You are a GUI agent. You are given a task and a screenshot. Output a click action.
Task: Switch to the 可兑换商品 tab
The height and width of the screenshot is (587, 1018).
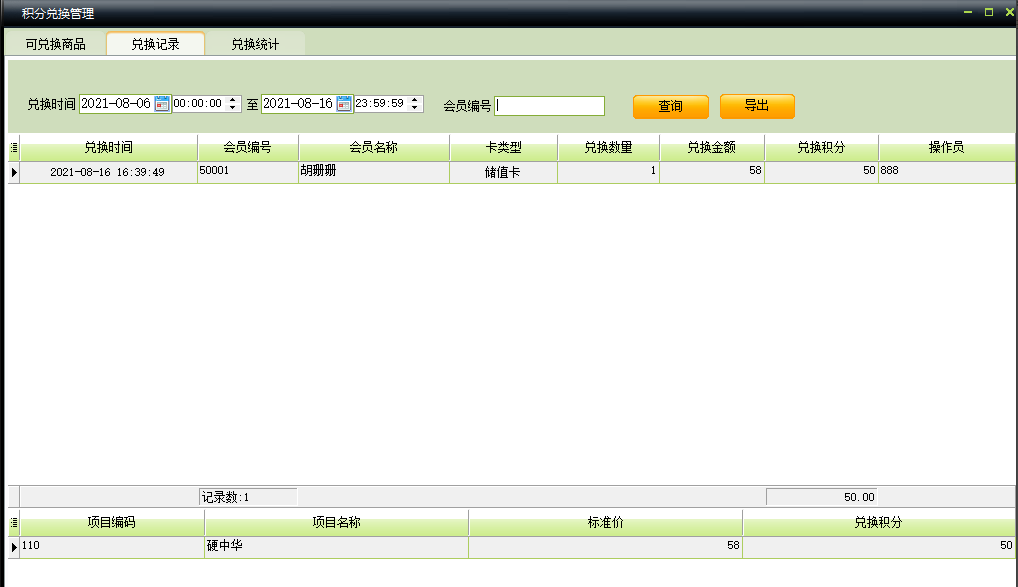click(x=55, y=44)
